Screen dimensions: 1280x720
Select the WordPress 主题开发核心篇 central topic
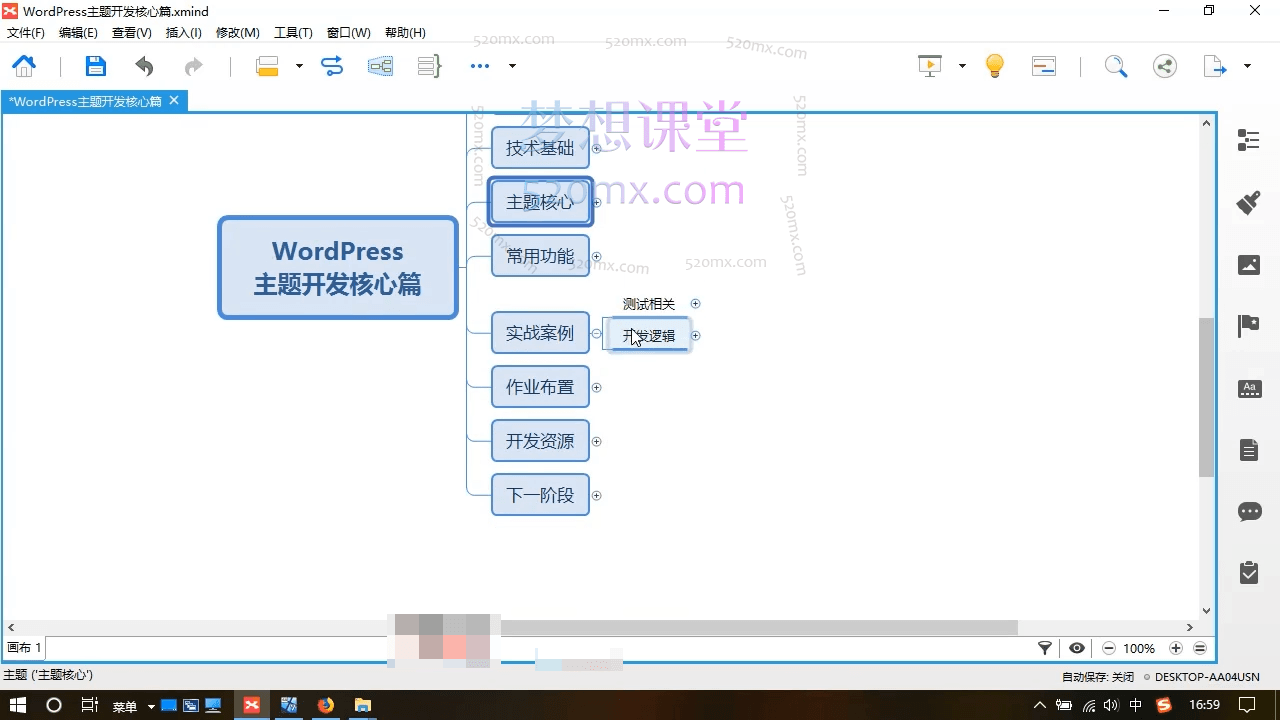(337, 268)
